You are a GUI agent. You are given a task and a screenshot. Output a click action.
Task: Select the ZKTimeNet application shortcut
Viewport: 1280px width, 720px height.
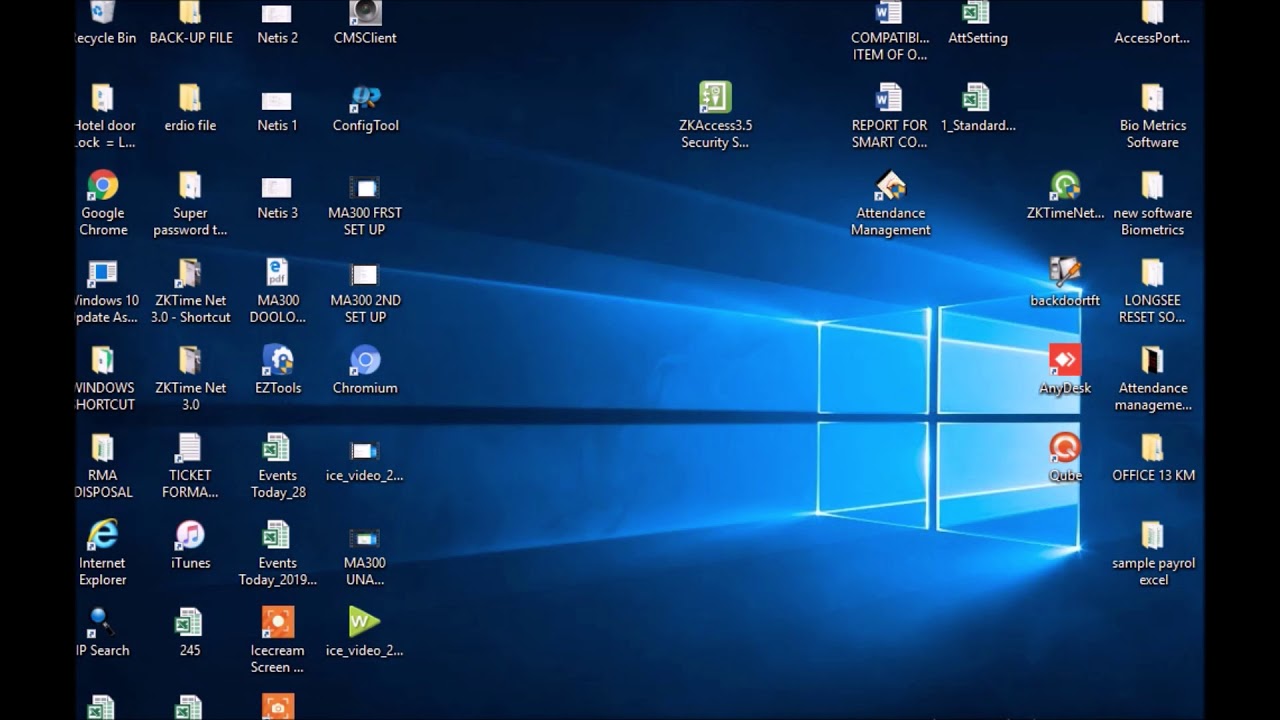[x=1065, y=195]
